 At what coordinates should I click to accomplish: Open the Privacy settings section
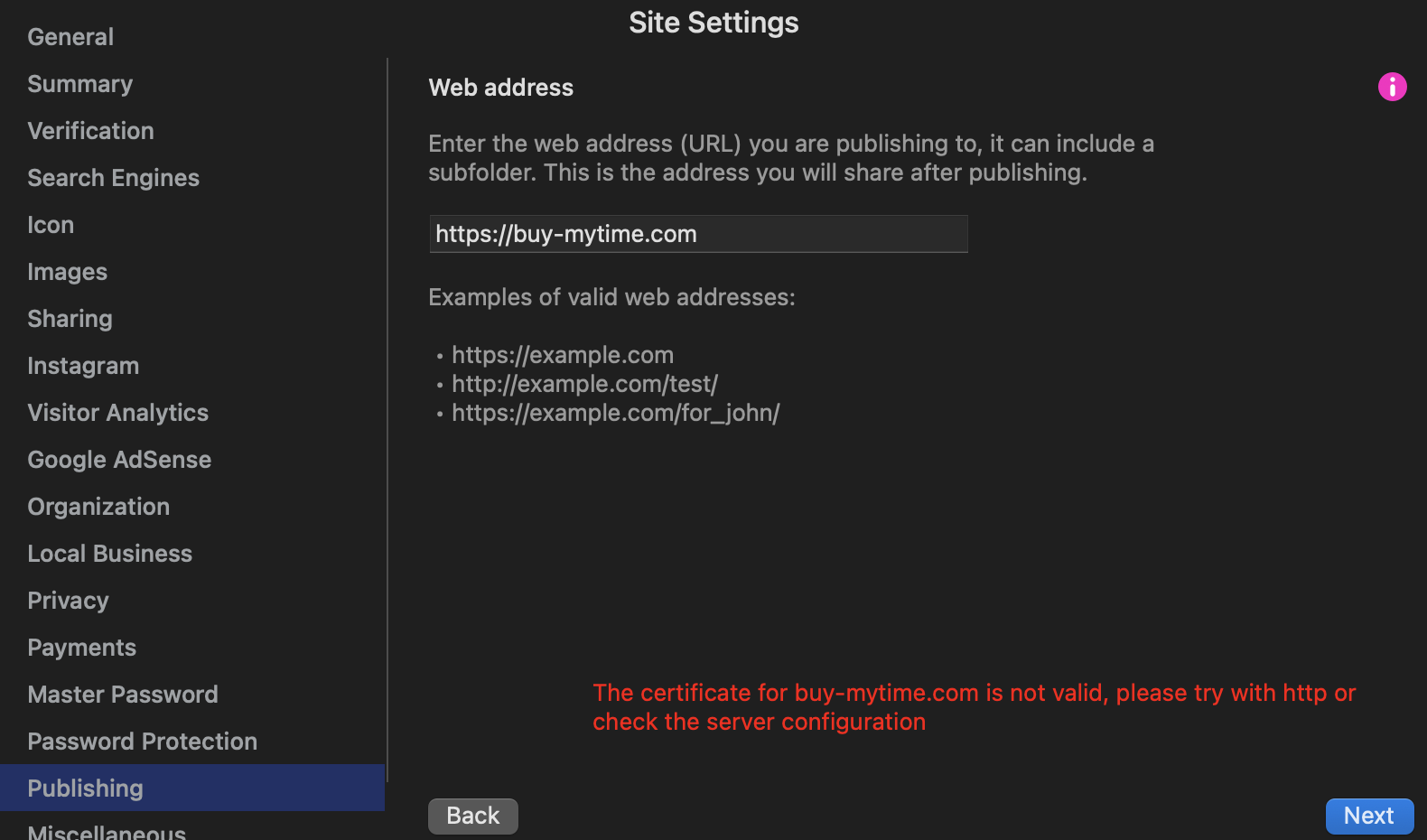tap(68, 601)
